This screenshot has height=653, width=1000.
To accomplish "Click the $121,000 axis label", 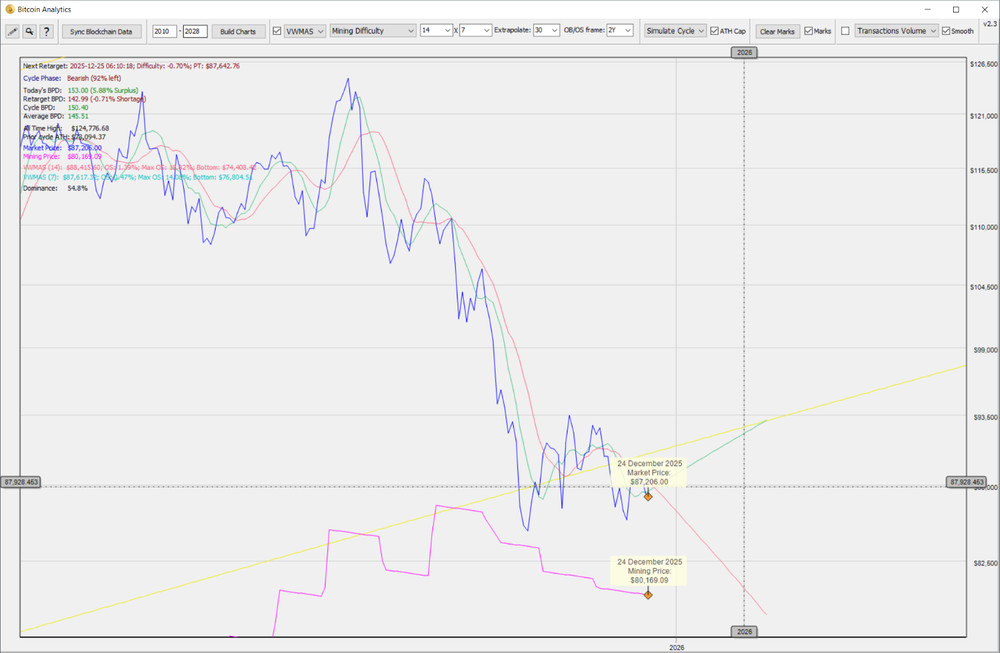I will (x=983, y=116).
